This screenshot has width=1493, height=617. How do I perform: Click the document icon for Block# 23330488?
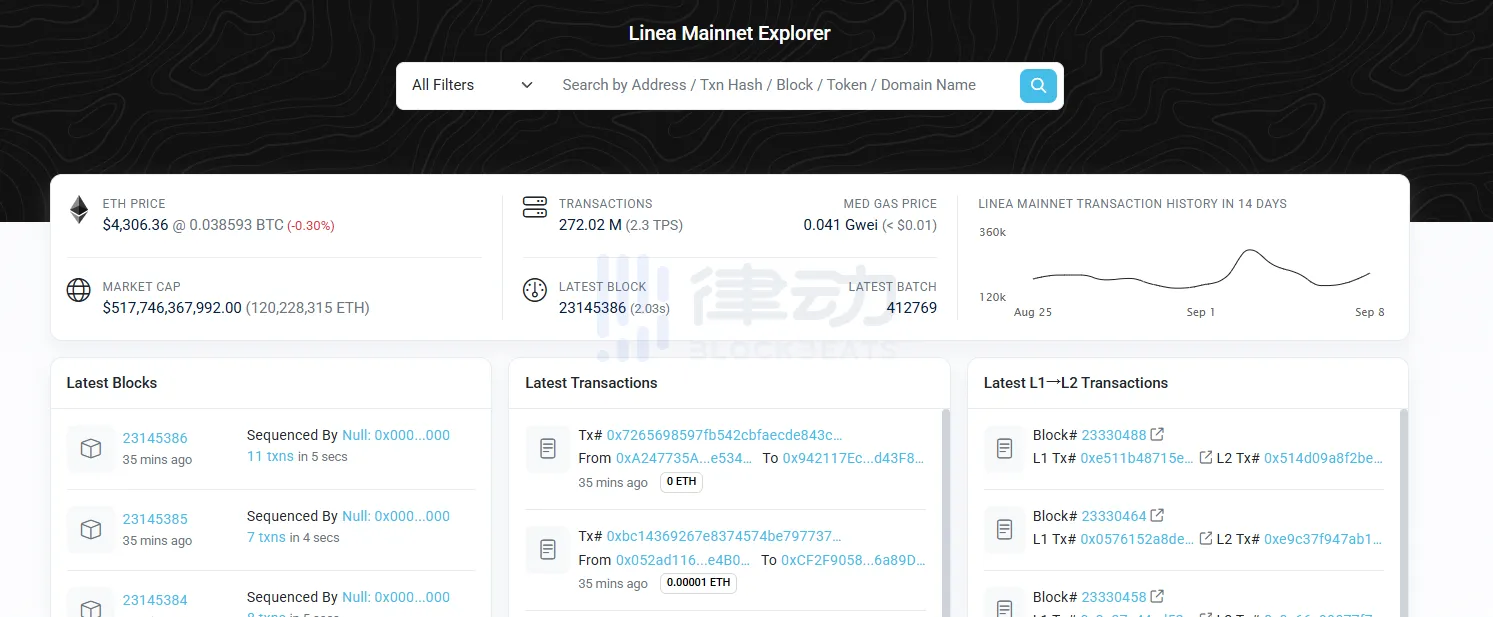[1005, 449]
